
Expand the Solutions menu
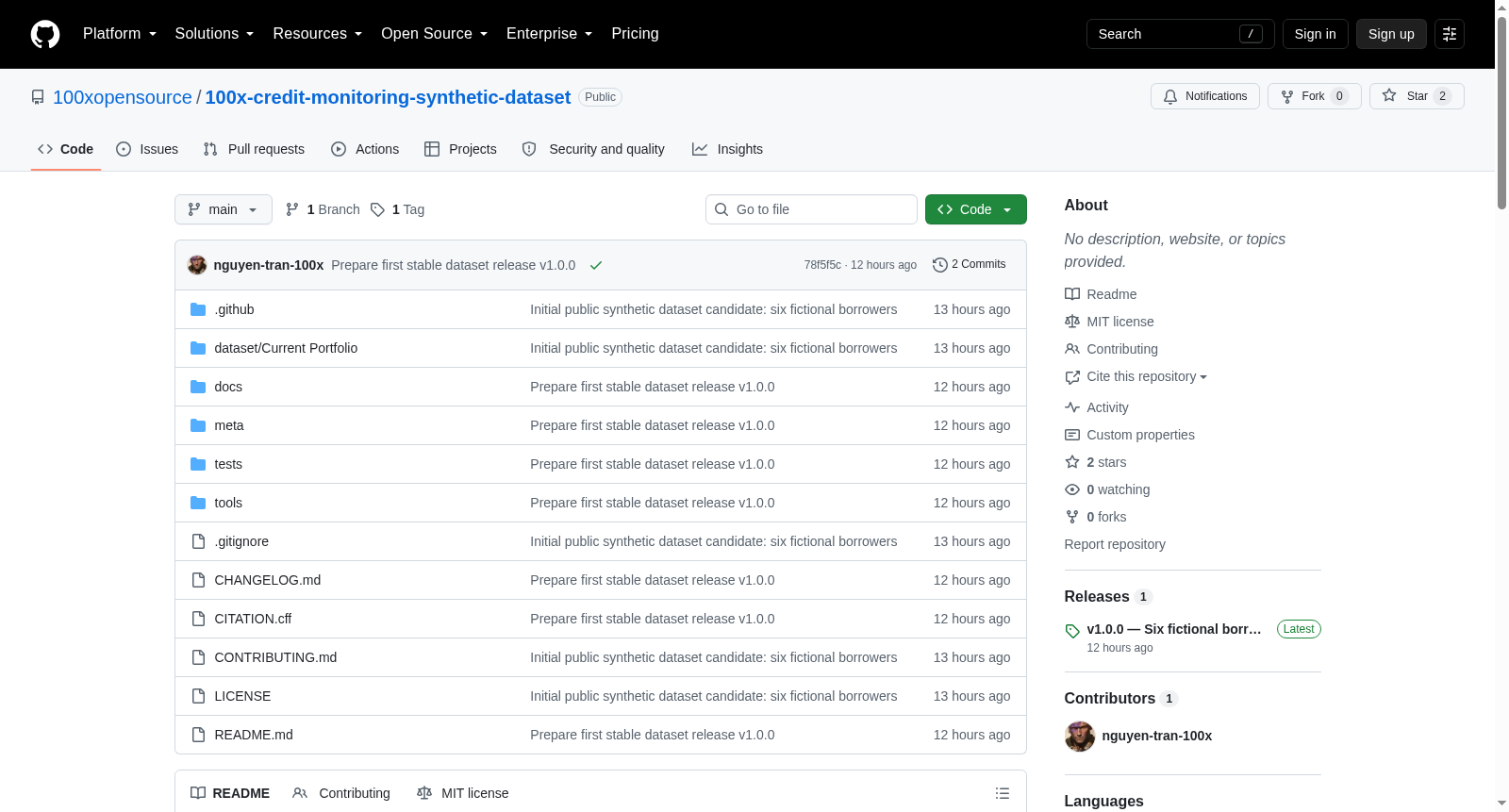[214, 34]
